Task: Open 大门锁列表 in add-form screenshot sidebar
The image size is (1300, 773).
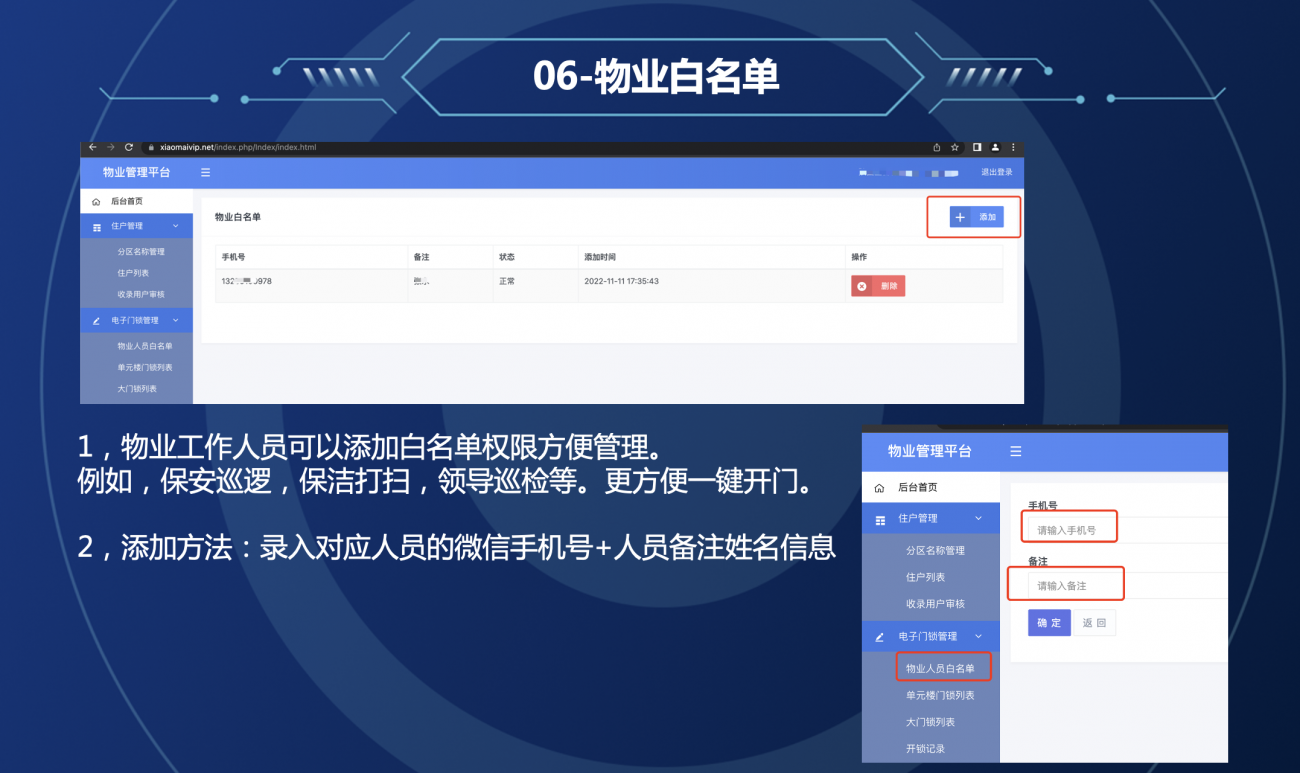Action: tap(930, 722)
